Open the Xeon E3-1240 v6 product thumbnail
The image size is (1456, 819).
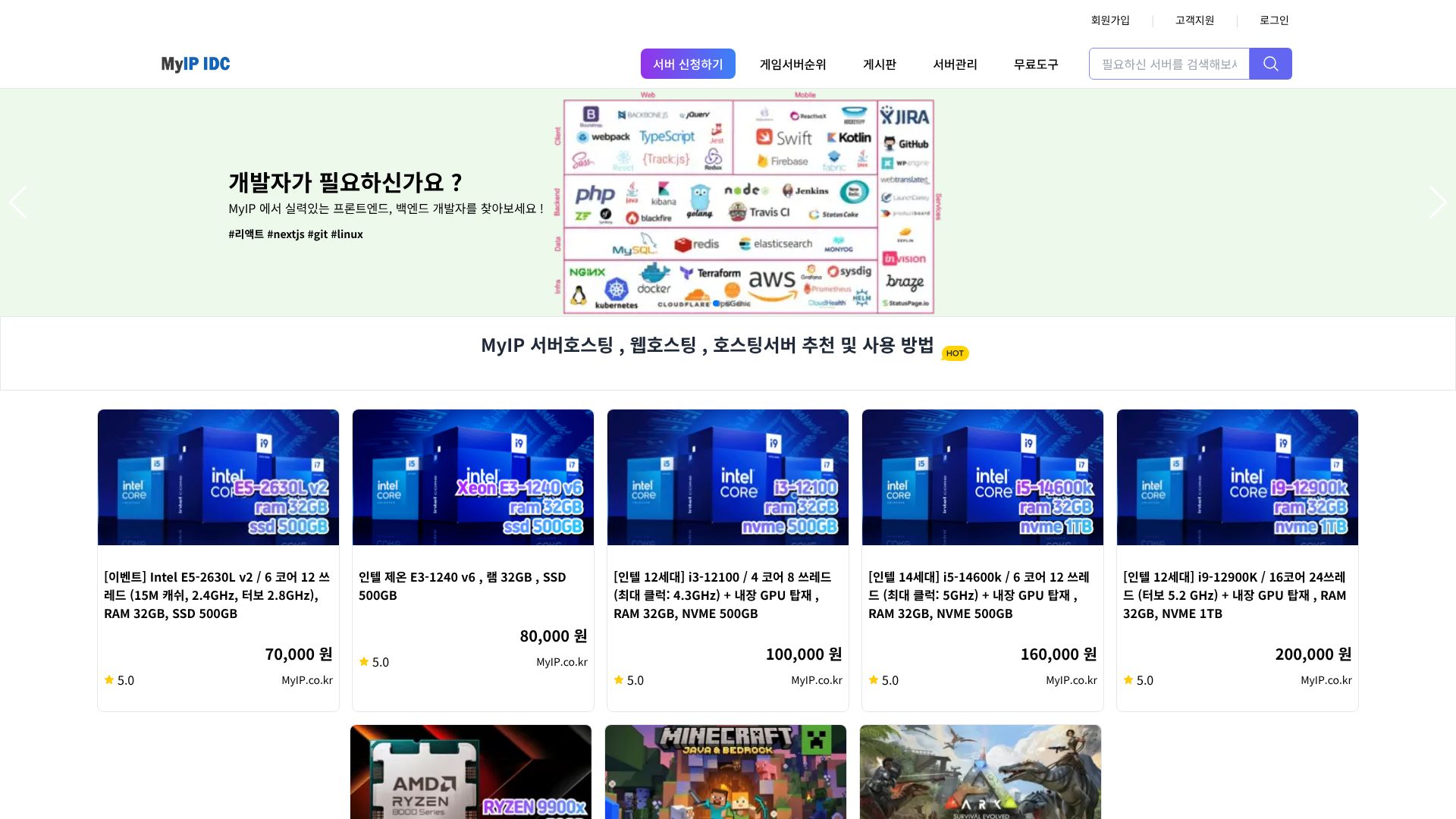(473, 477)
